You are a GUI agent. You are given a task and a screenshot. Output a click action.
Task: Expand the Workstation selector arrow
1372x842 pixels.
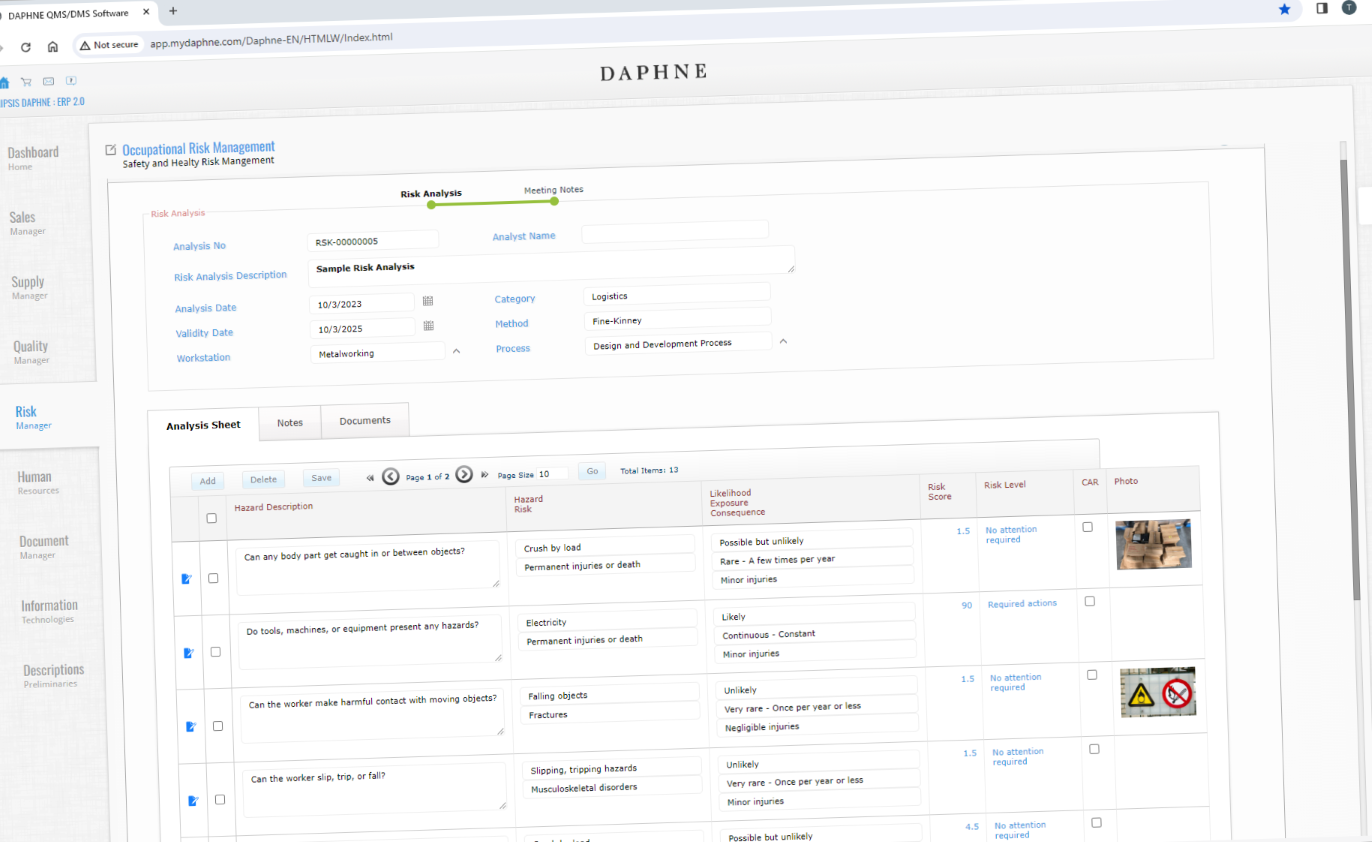[457, 351]
